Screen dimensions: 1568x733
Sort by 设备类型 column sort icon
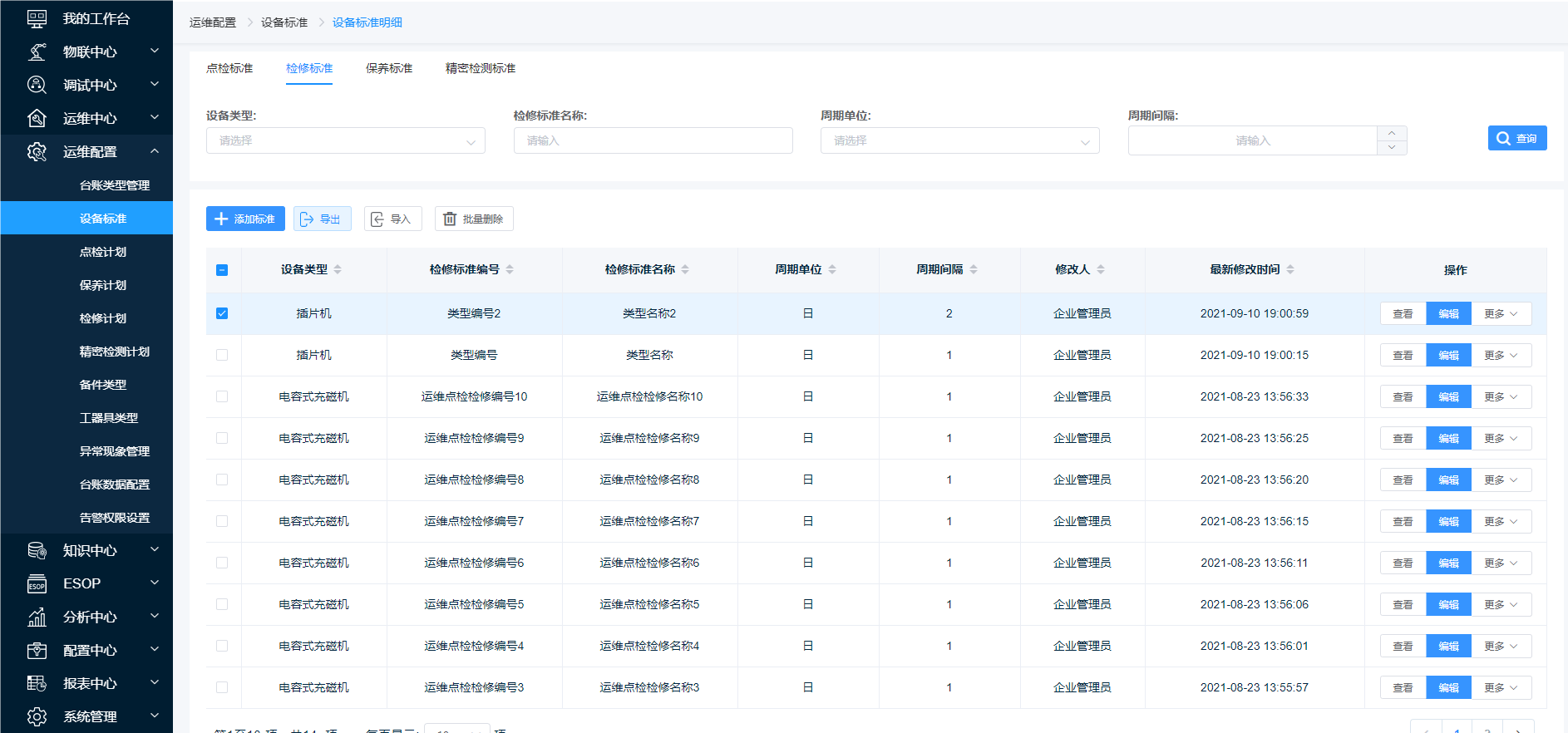[x=338, y=269]
